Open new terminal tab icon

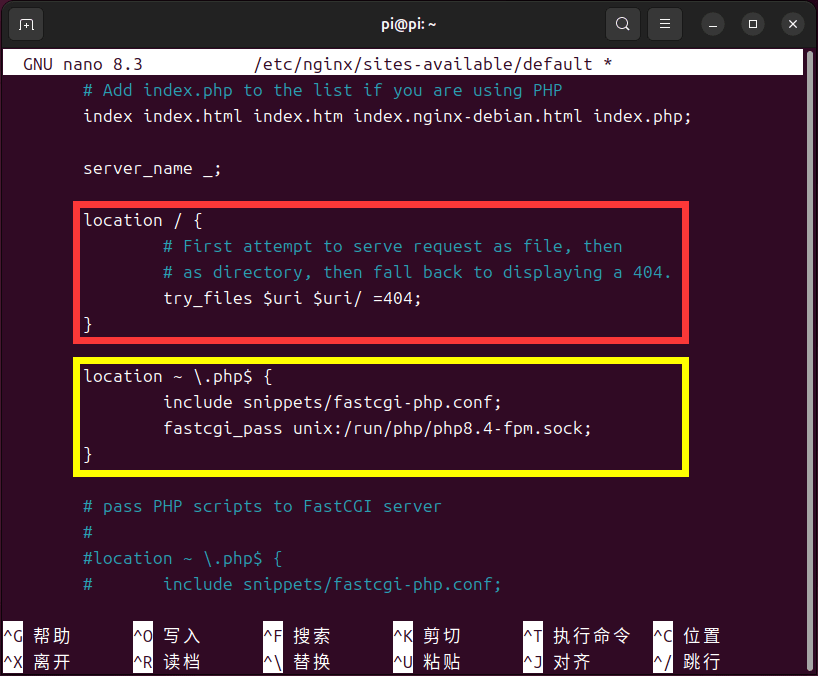click(26, 24)
